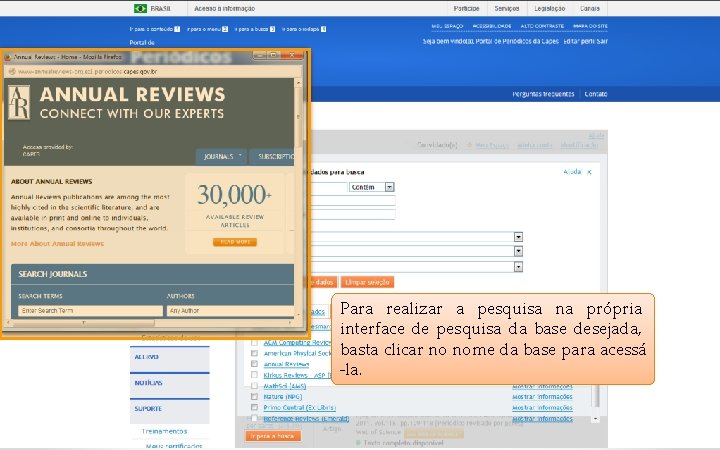Close the search dialog with the X icon

click(x=589, y=172)
